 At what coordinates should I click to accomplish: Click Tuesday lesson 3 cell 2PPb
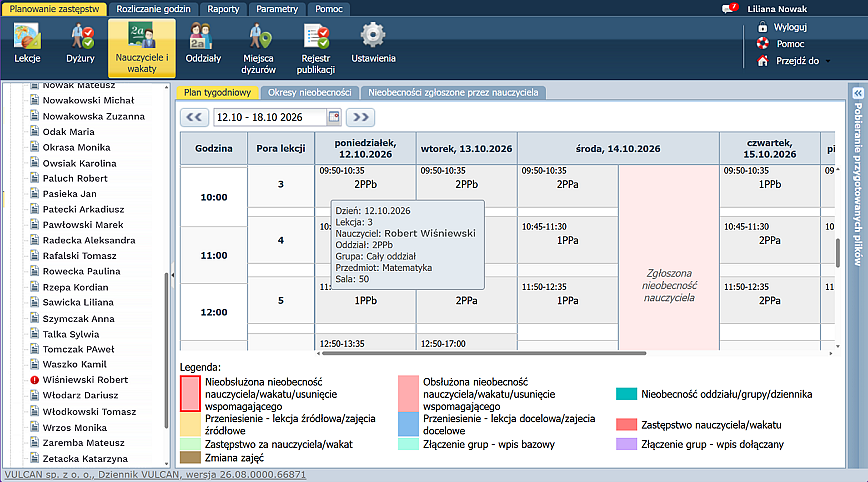click(x=466, y=185)
